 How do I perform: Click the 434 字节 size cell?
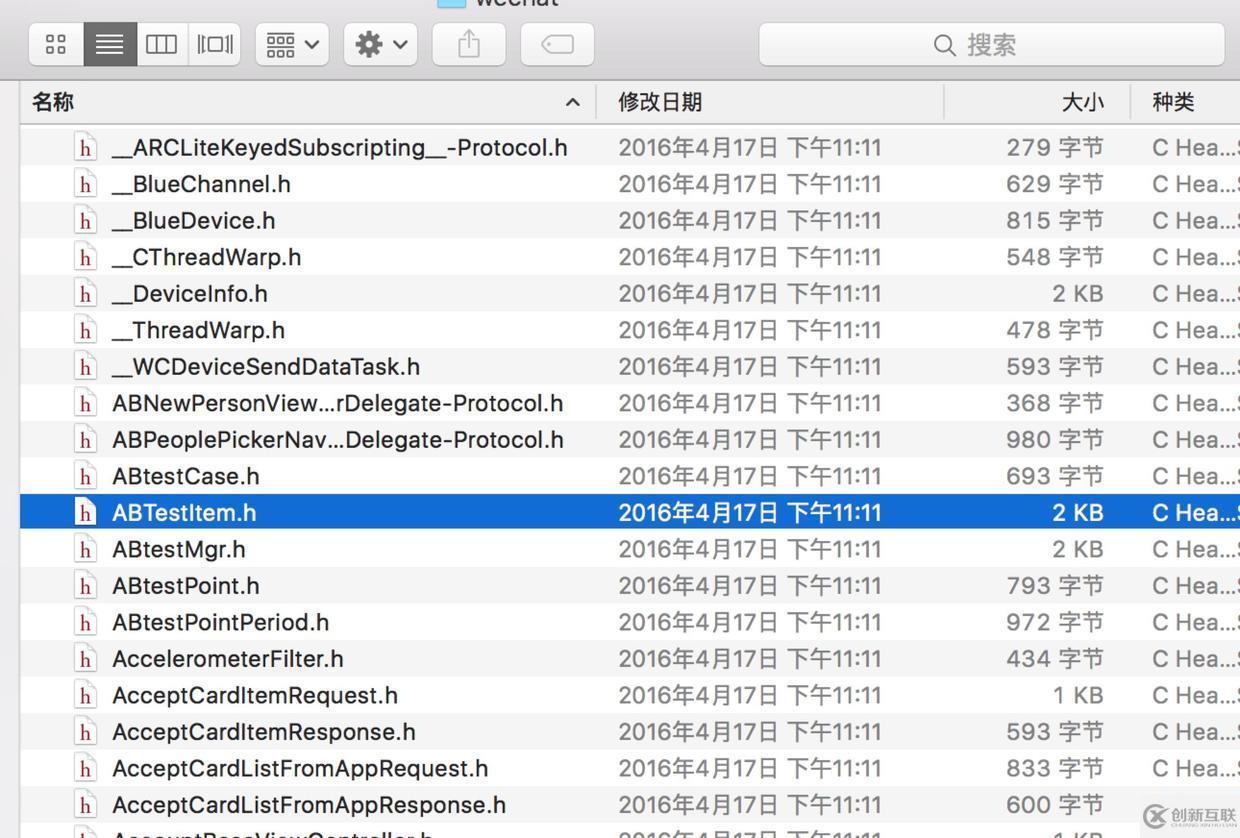coord(1055,658)
